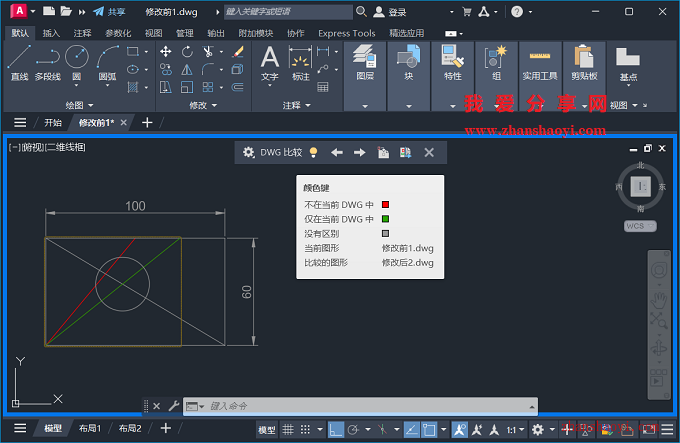Screen dimensions: 680x443
Task: Add a new drawing tab plus button
Action: 147,123
